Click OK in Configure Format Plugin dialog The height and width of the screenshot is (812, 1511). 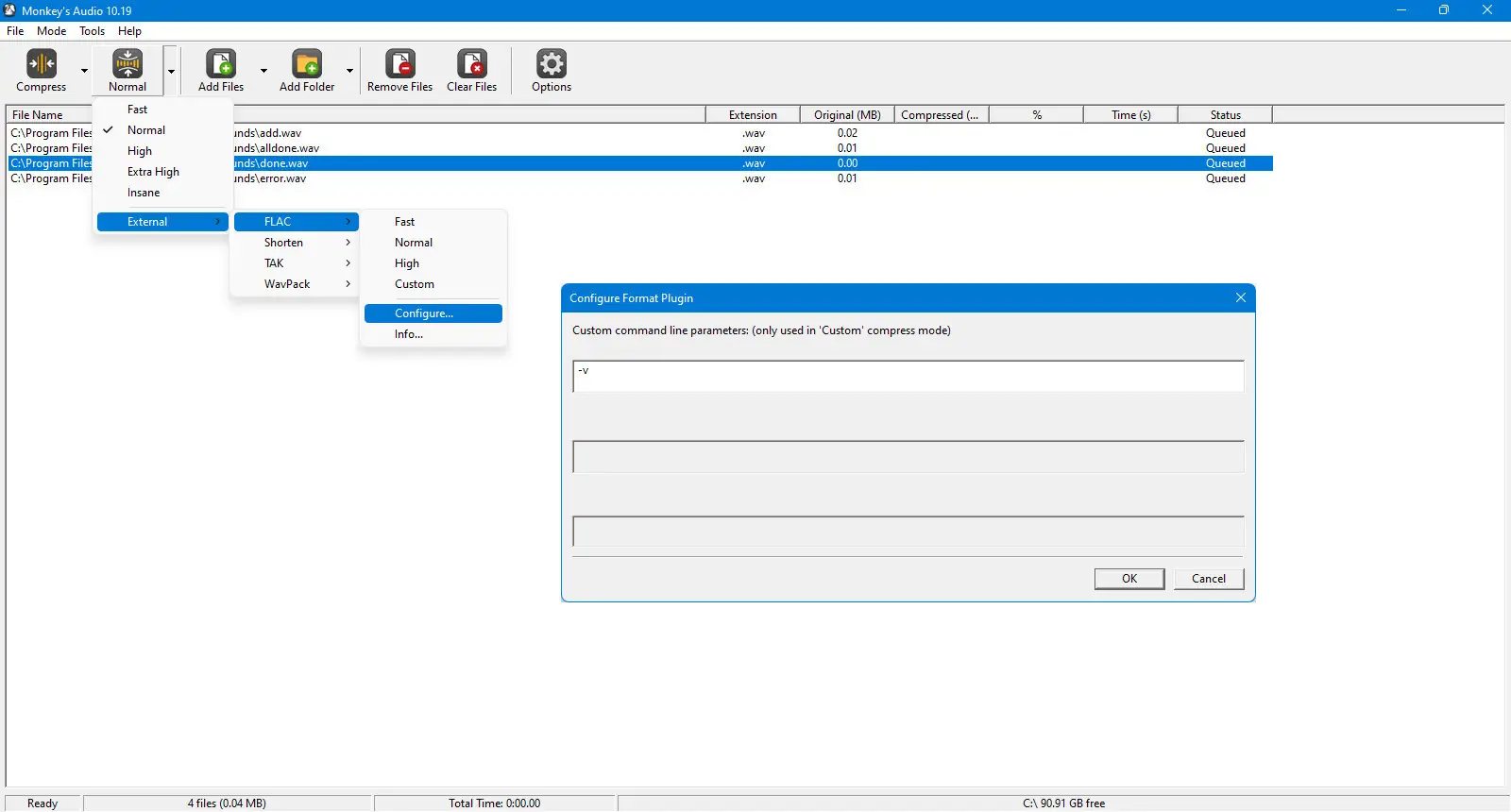point(1129,579)
